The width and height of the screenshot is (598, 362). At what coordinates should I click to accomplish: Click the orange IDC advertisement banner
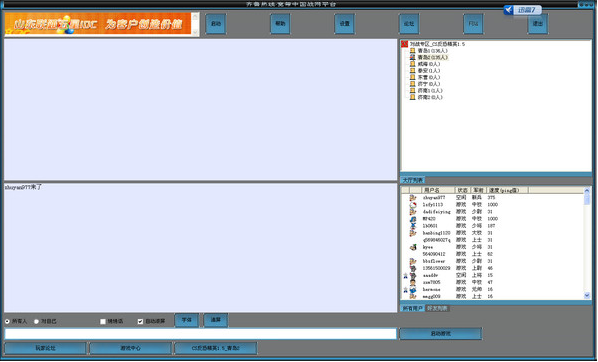pyautogui.click(x=98, y=24)
